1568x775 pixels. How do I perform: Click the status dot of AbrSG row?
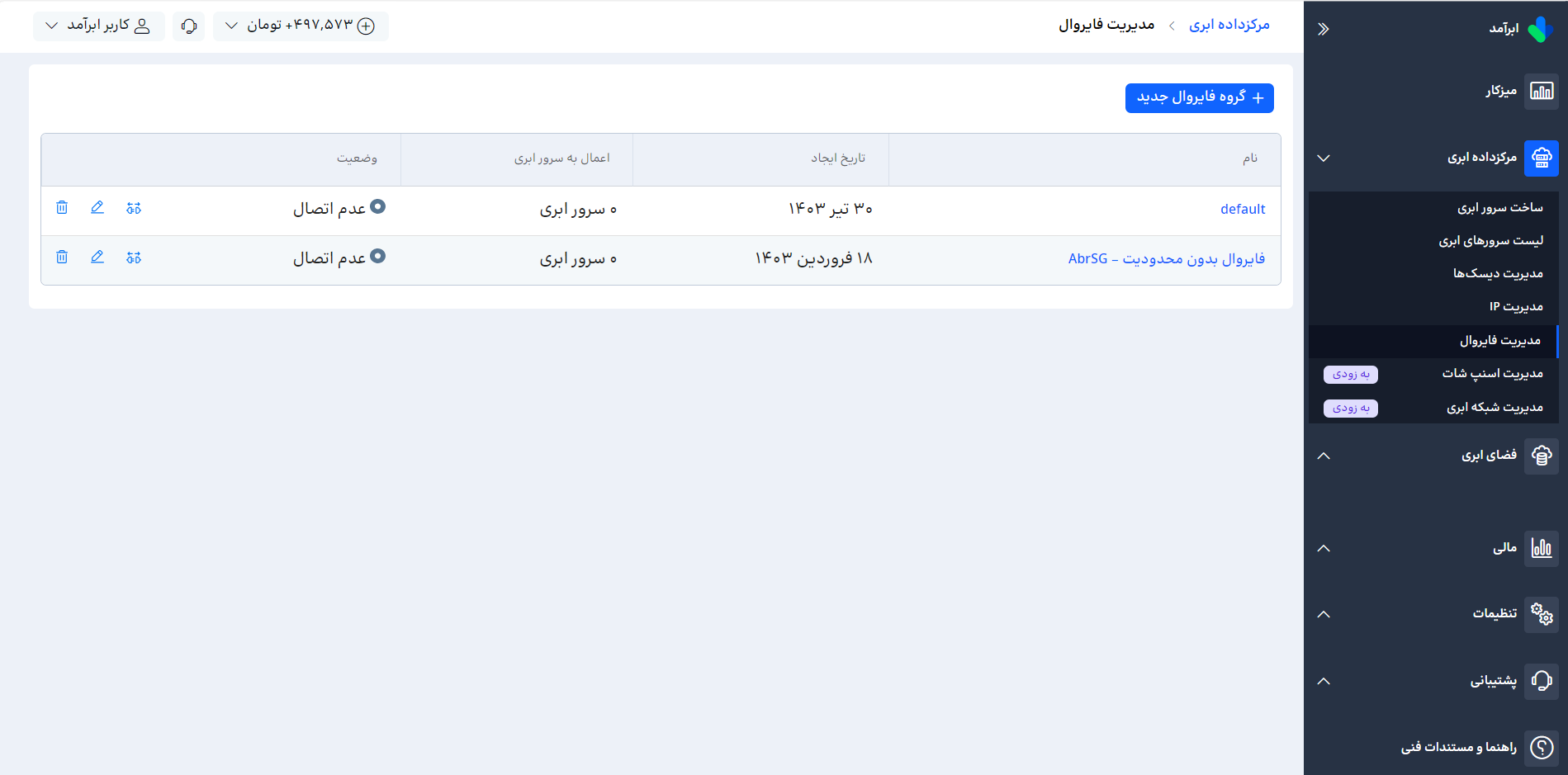[x=377, y=256]
